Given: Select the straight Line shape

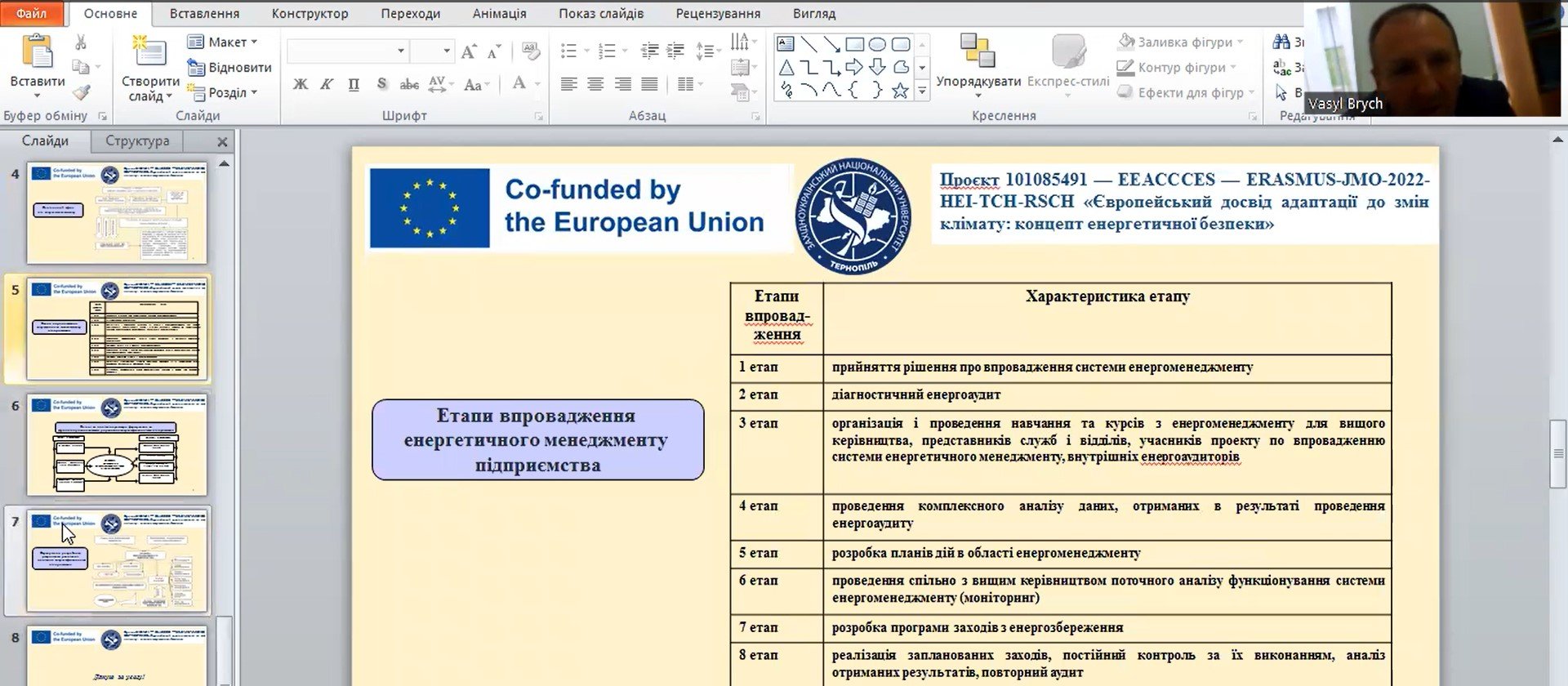Looking at the screenshot, I should tap(808, 44).
